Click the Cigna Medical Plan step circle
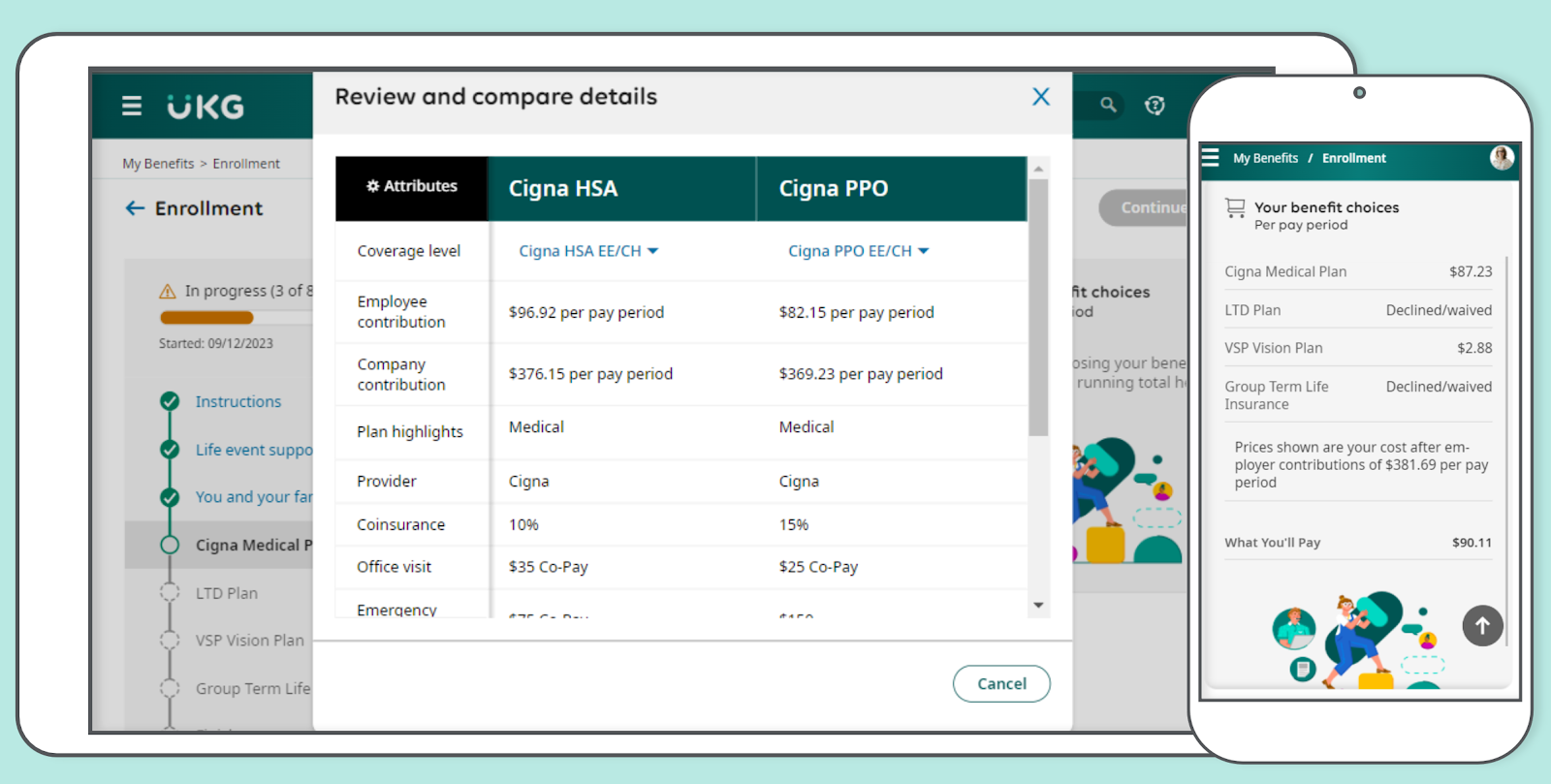Image resolution: width=1551 pixels, height=784 pixels. pos(170,545)
